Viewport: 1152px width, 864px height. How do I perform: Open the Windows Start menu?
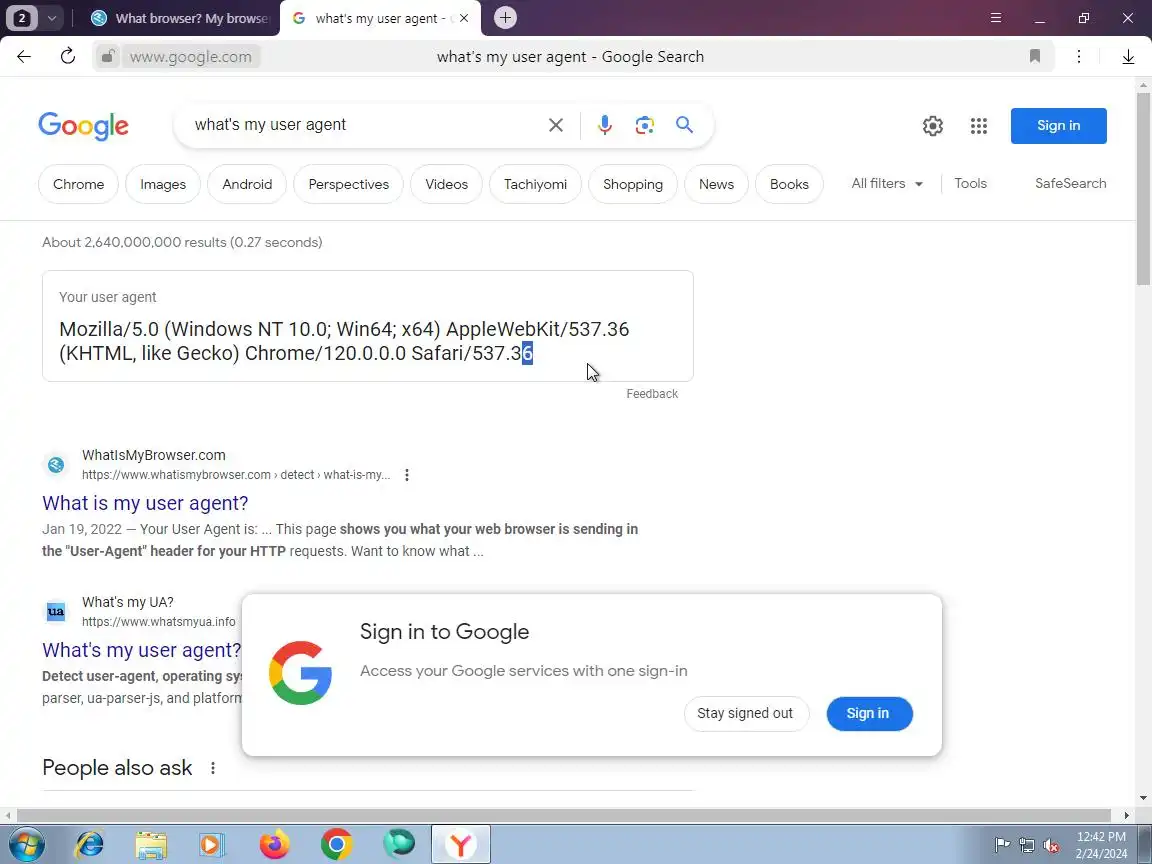click(x=25, y=844)
